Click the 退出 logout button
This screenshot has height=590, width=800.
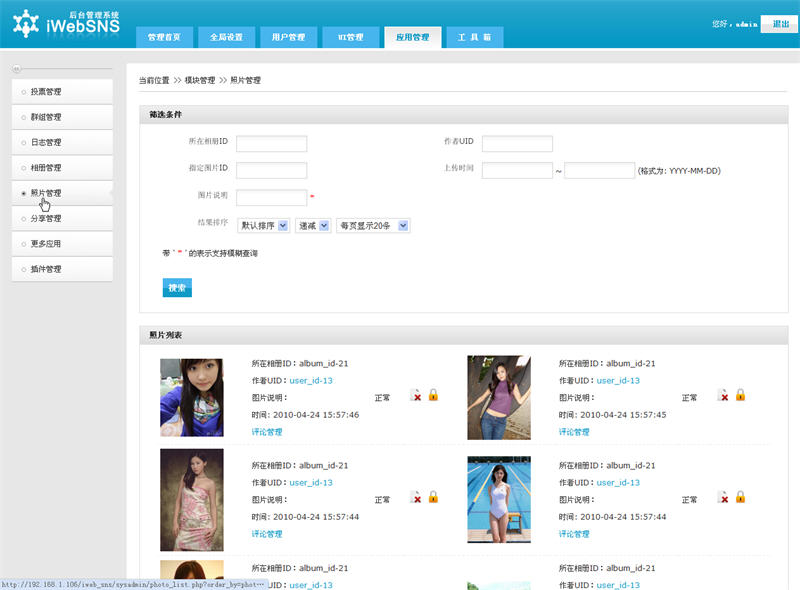pos(780,24)
